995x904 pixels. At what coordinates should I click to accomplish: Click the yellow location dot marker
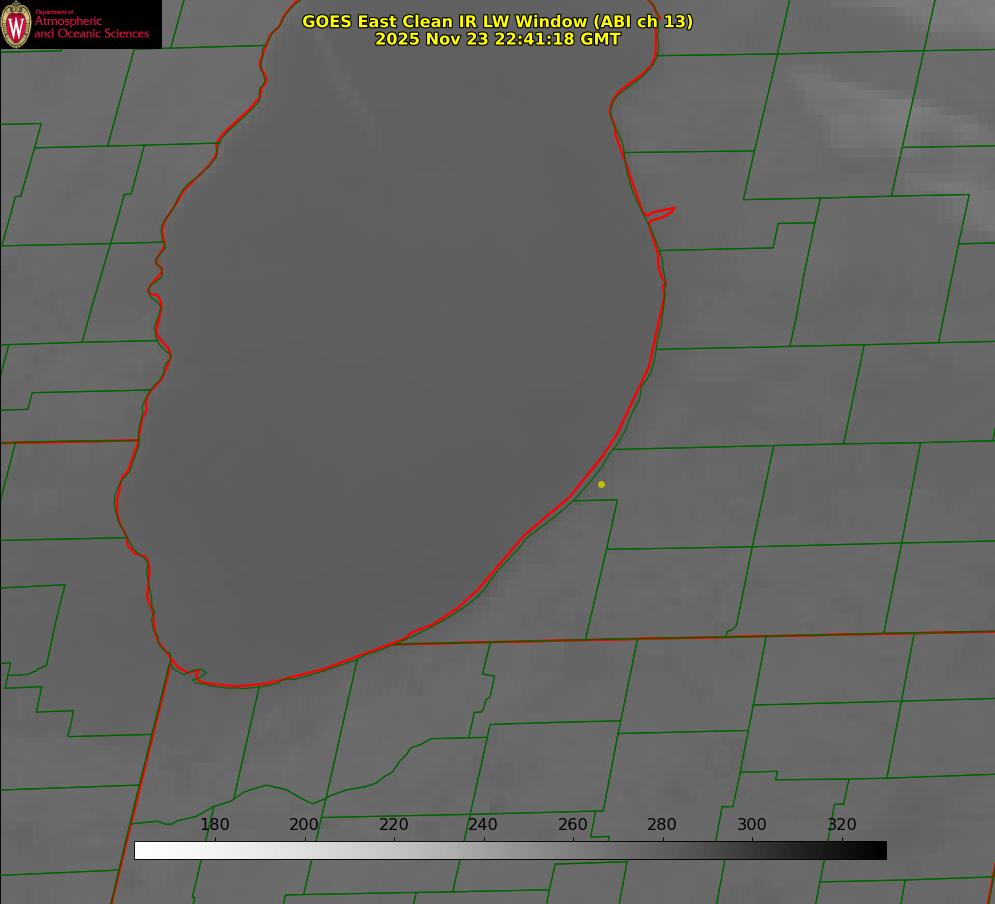point(601,484)
